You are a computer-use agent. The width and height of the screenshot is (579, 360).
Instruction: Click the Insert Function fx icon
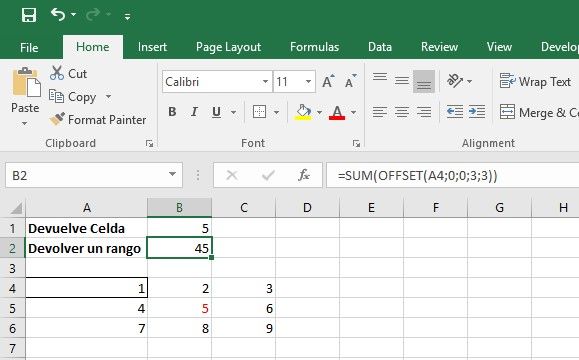click(x=304, y=175)
